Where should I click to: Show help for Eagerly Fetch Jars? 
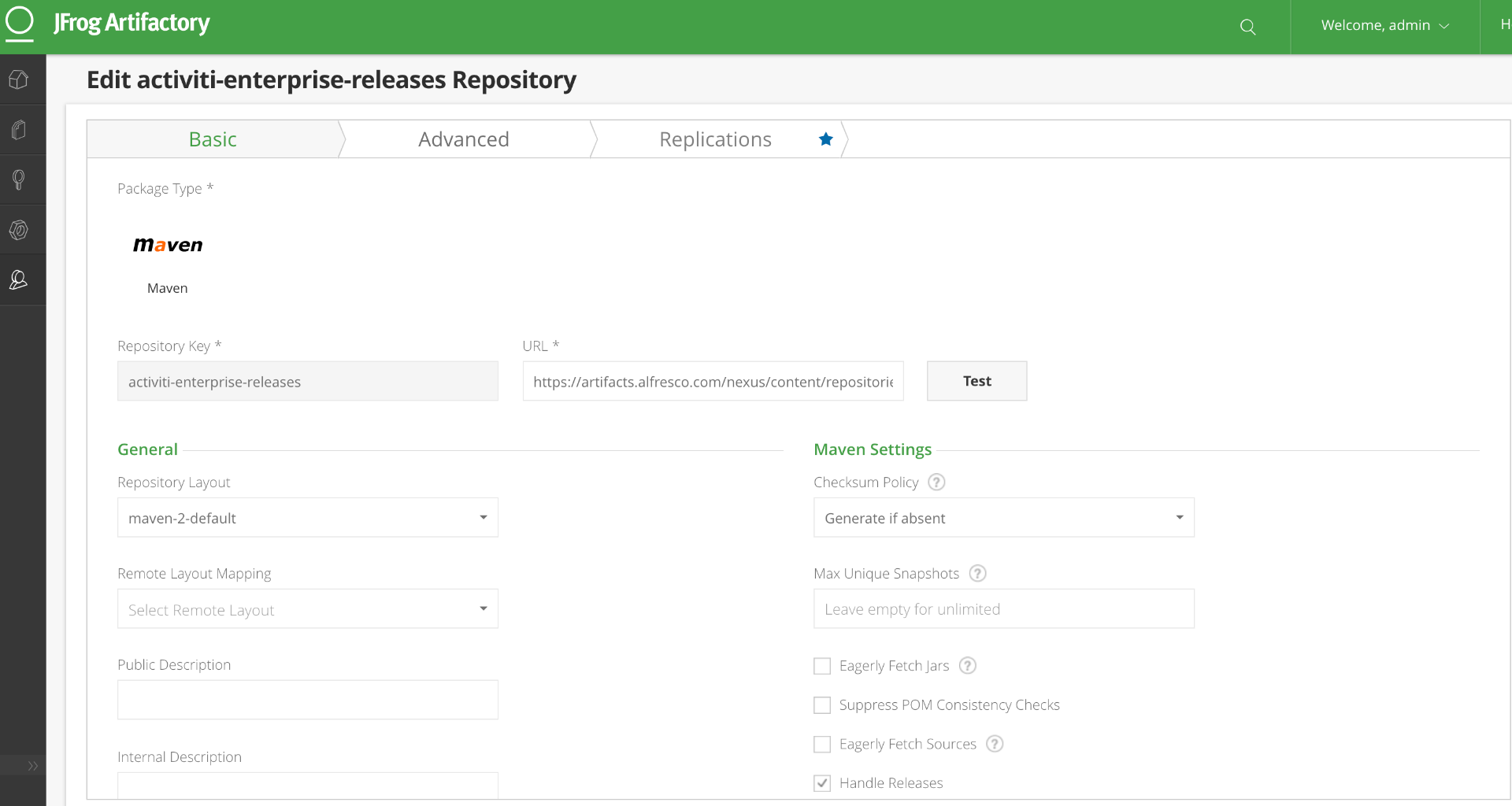pos(968,665)
